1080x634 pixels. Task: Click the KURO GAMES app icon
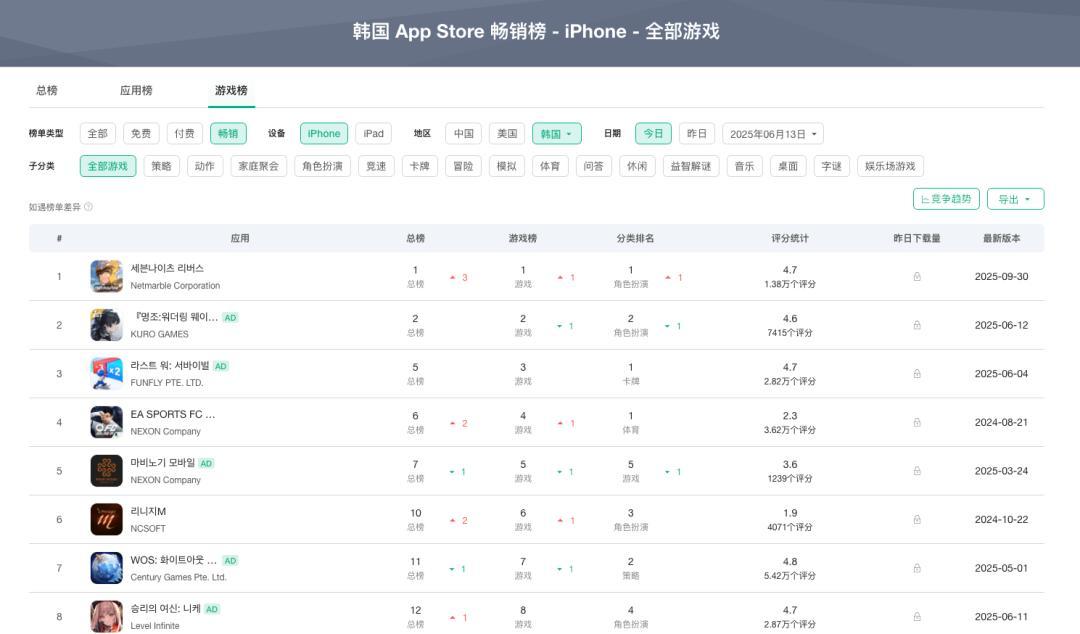[x=106, y=325]
